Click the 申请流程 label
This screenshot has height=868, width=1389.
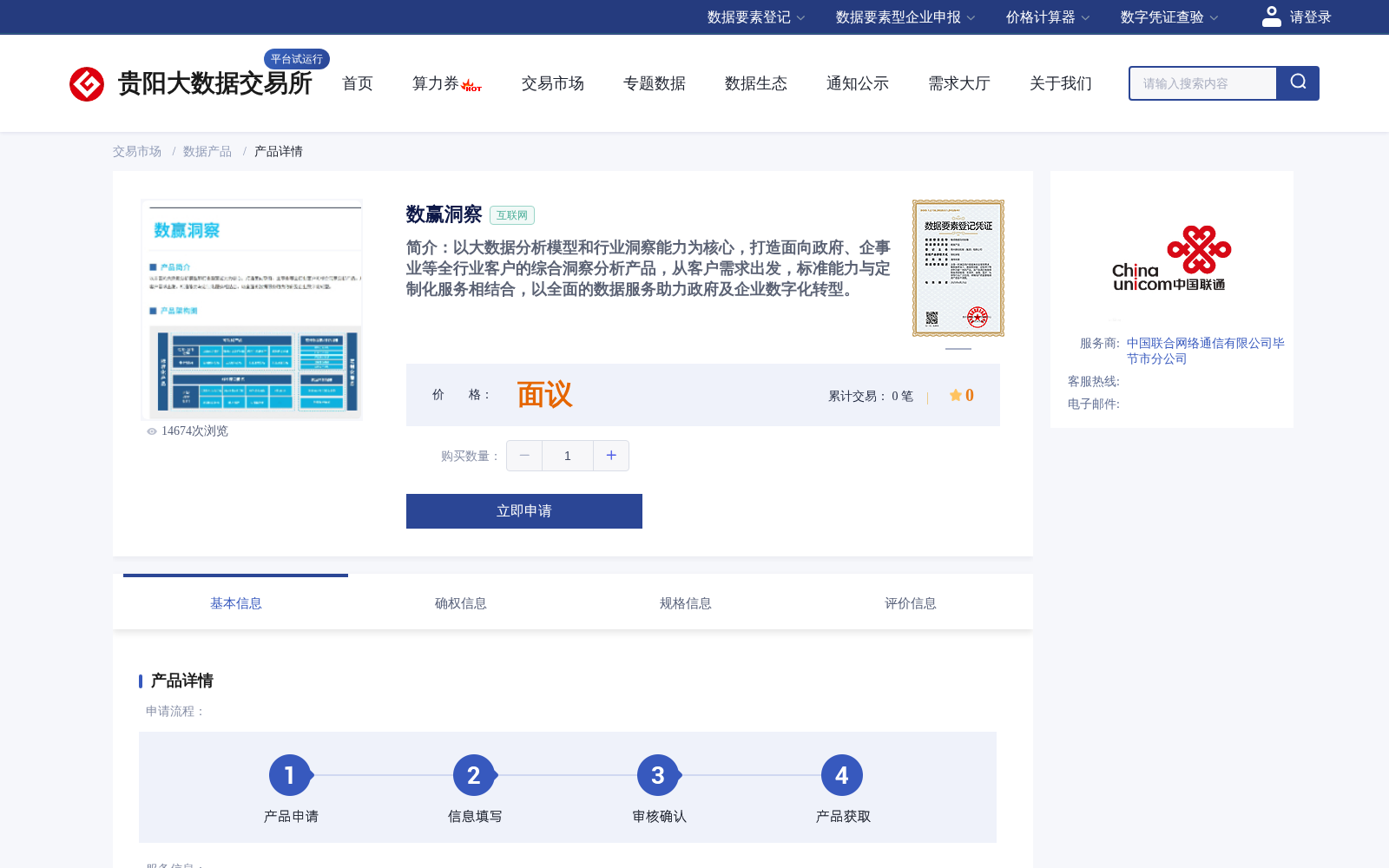[x=174, y=712]
